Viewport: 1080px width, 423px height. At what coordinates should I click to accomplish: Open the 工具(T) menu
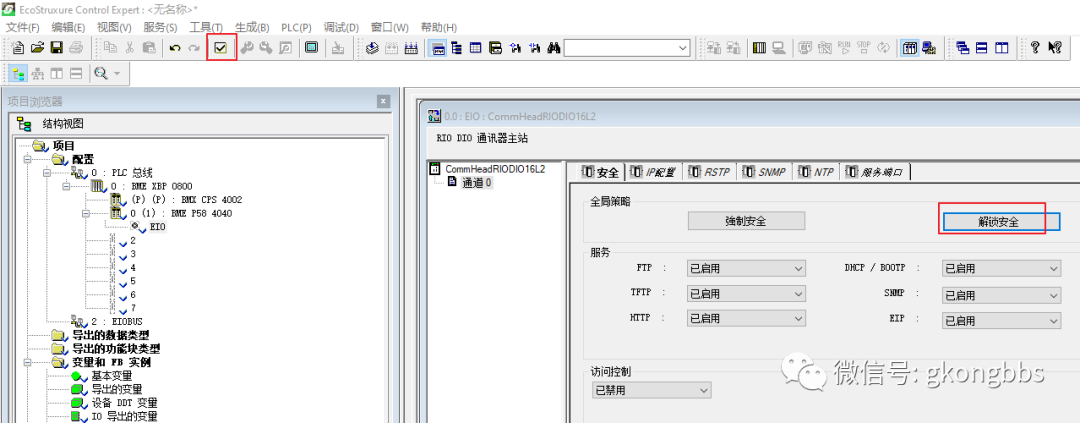[x=206, y=28]
